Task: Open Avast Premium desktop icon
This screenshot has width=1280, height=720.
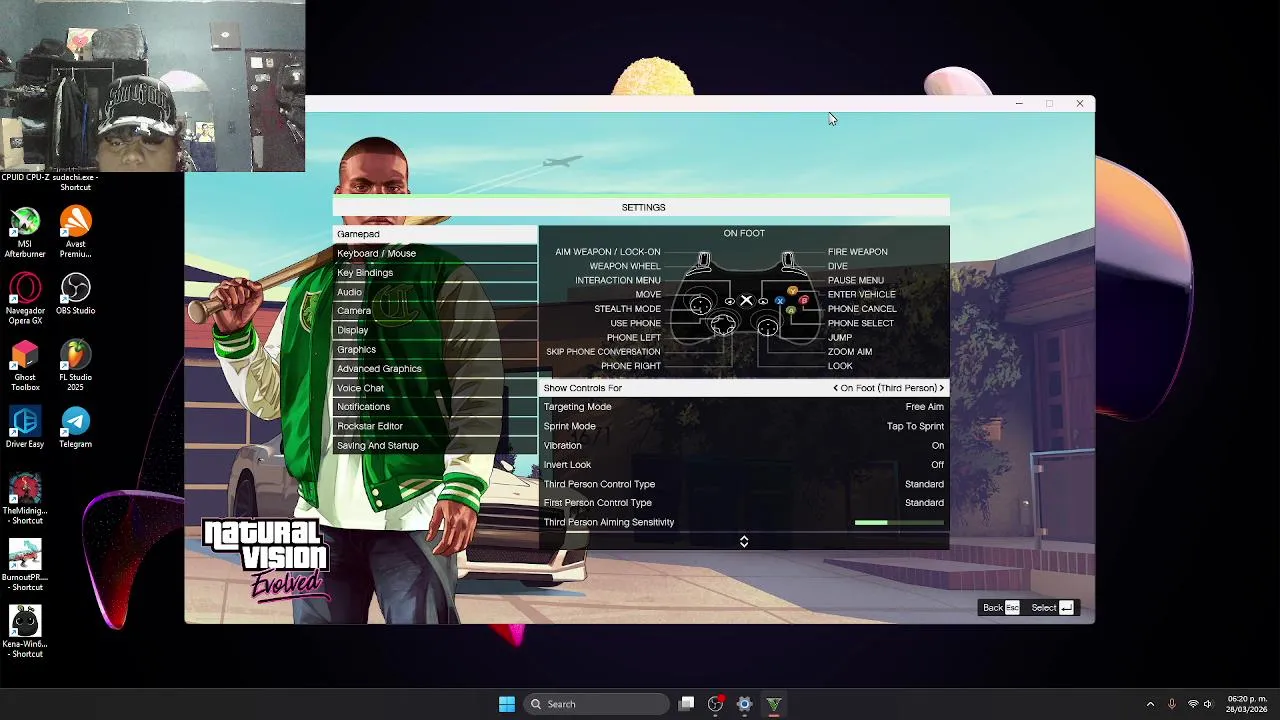Action: 75,232
